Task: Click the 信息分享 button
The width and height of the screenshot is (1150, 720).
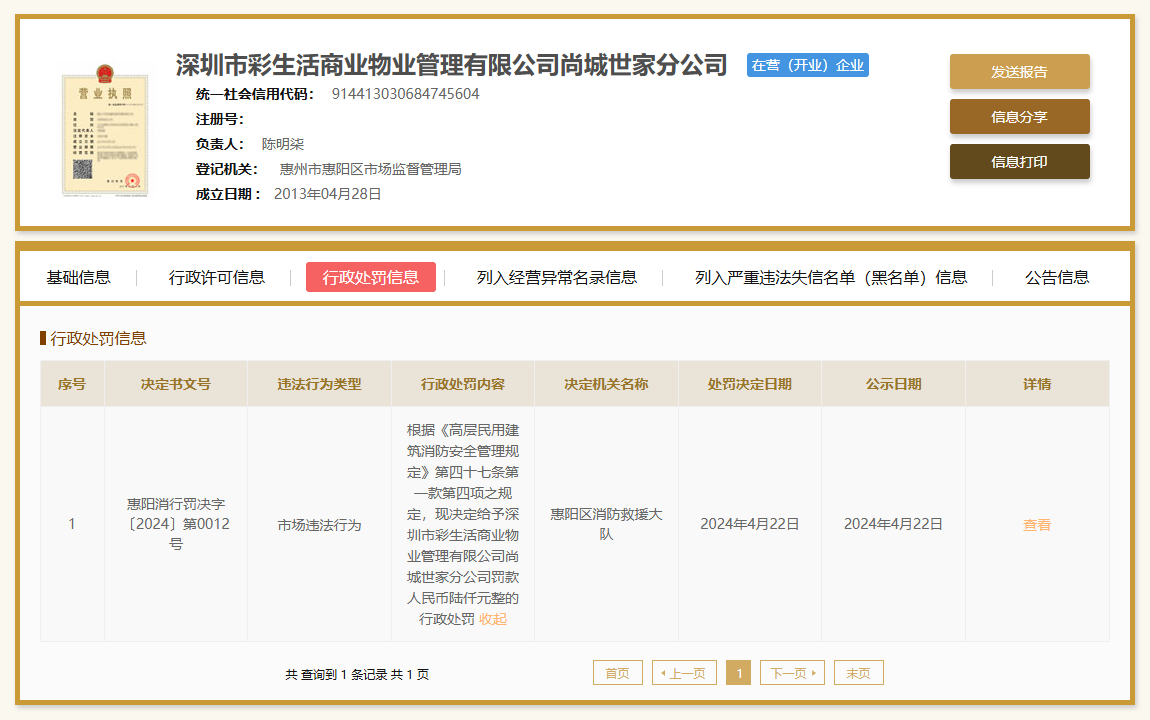Action: click(1019, 117)
